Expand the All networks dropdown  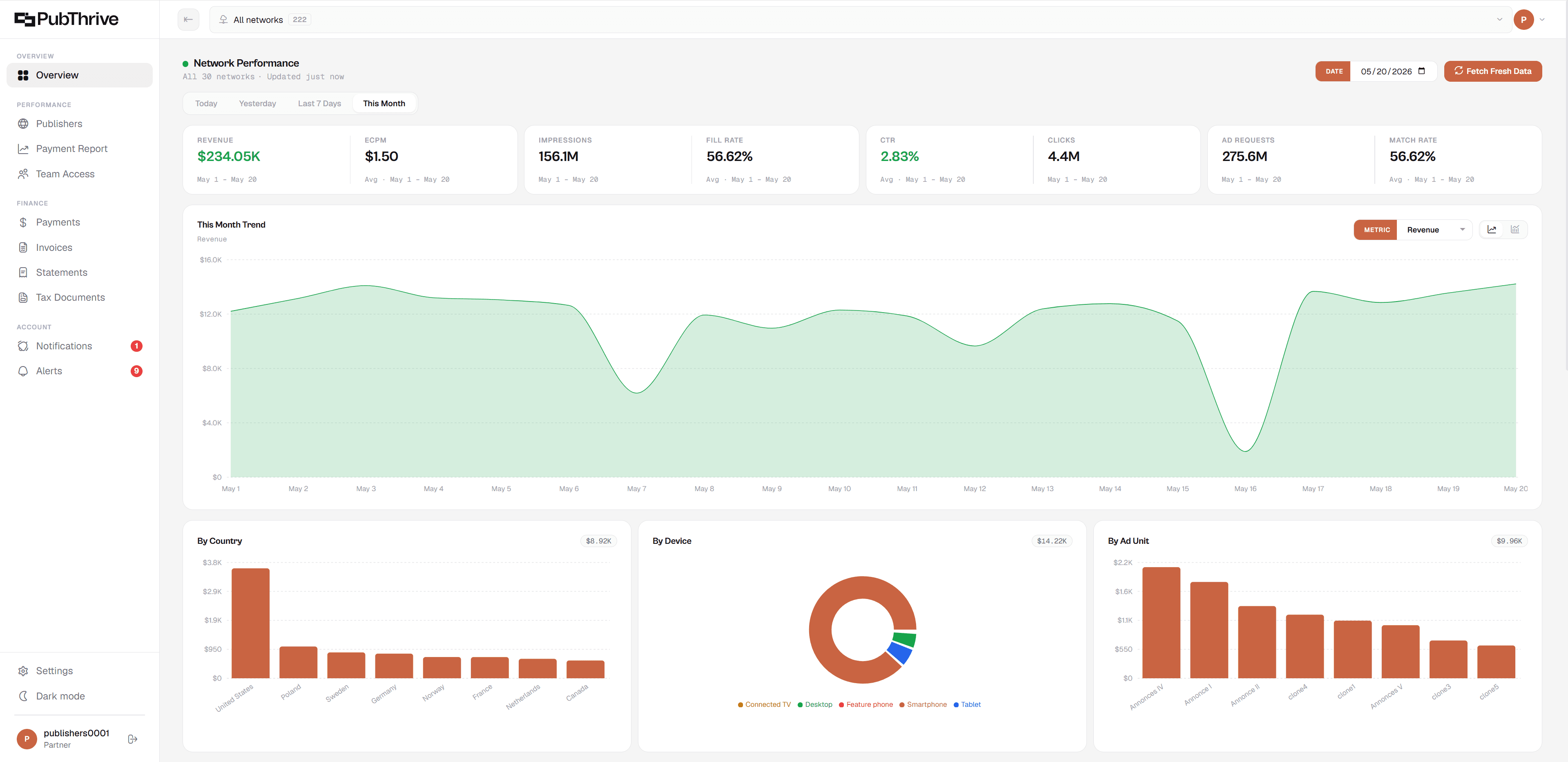[861, 20]
